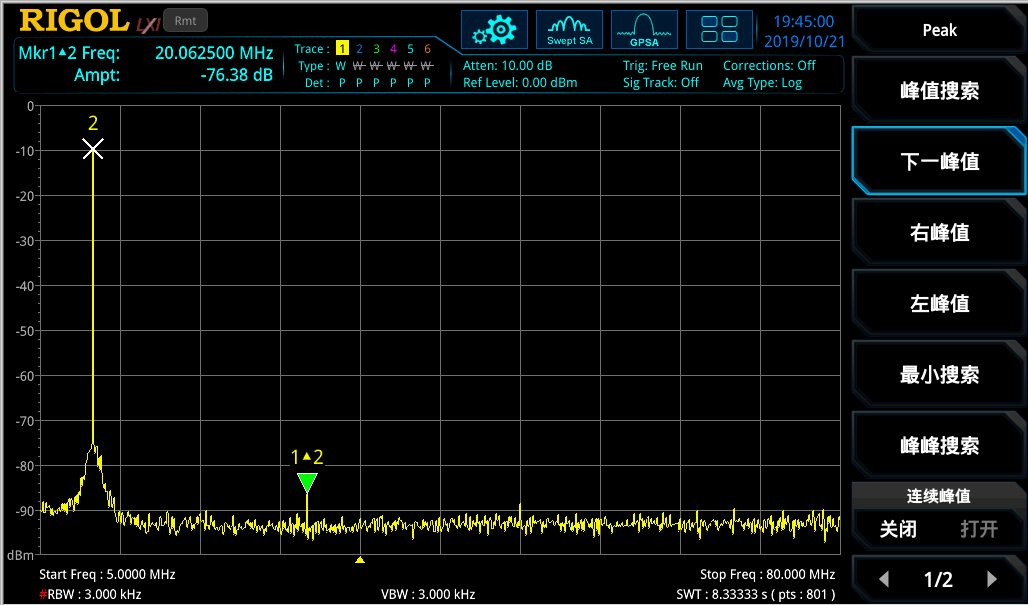Click the Rmt remote indicator
The image size is (1028, 605).
(184, 20)
